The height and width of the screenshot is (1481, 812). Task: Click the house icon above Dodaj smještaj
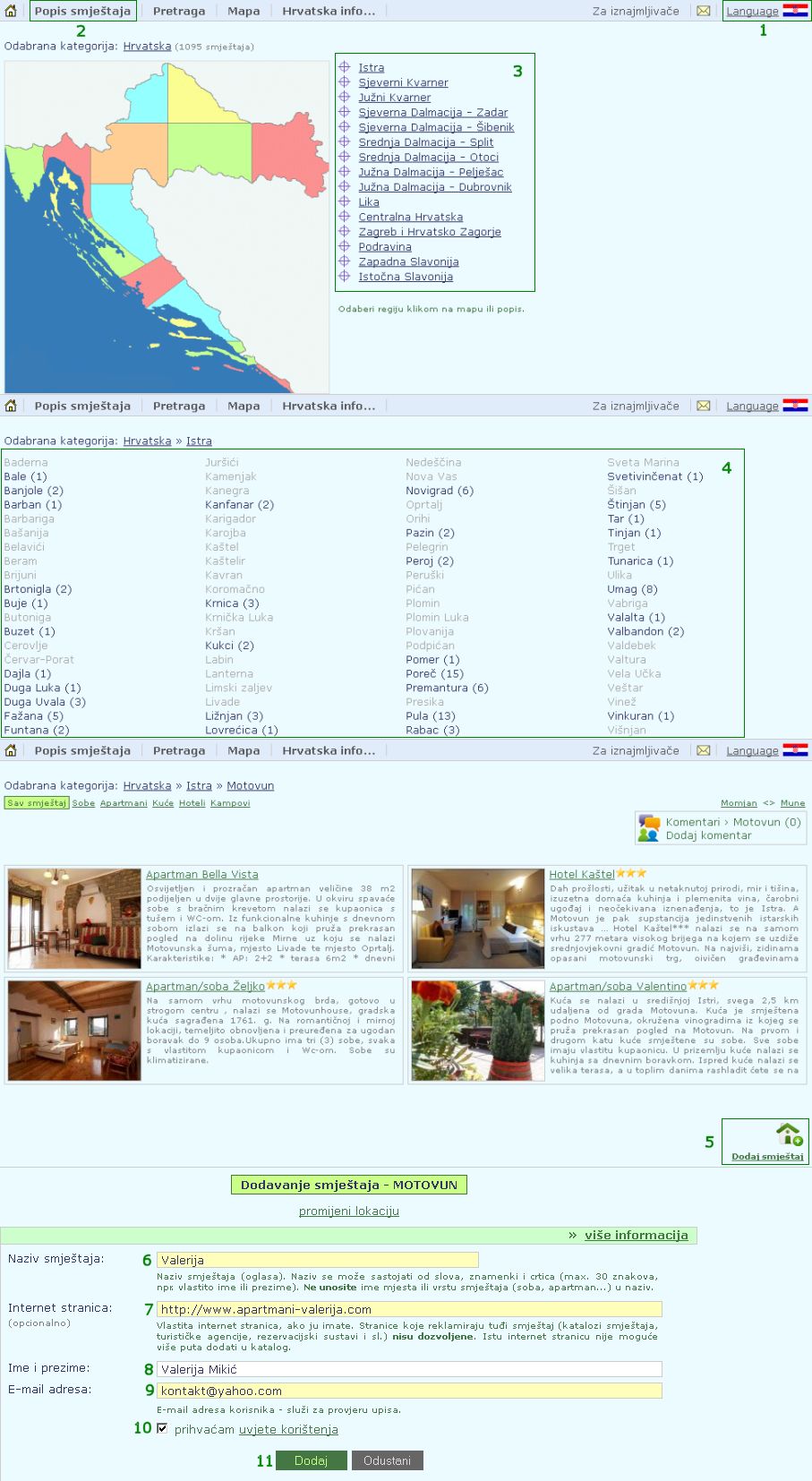789,1134
